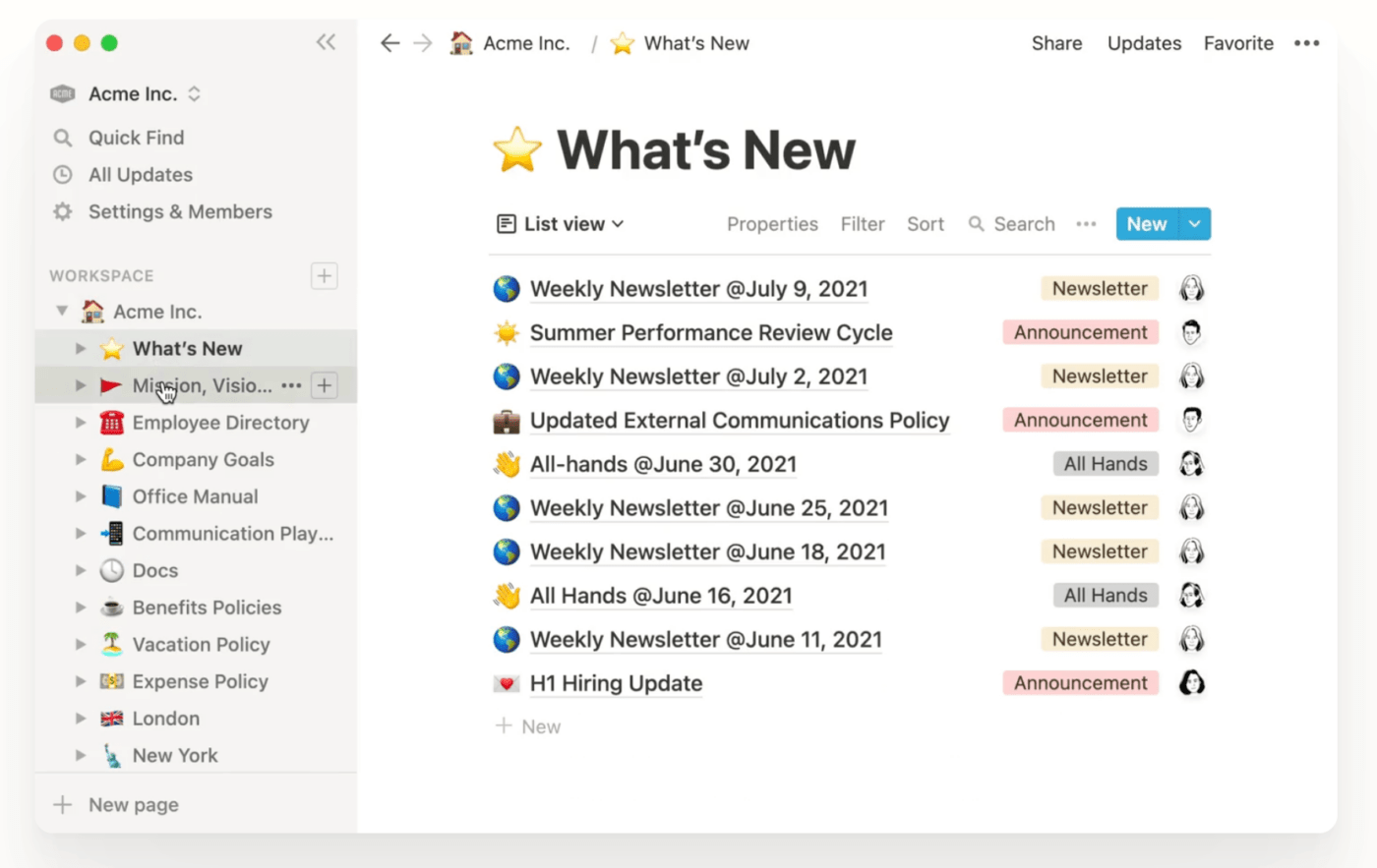Image resolution: width=1377 pixels, height=868 pixels.
Task: Expand the Employee Directory tree toggle
Action: pos(81,423)
